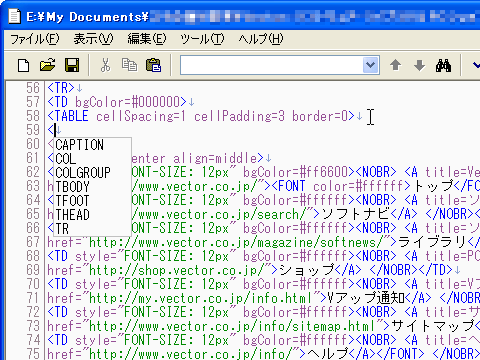Save the document with the floppy icon
The image size is (480, 360).
pos(72,65)
